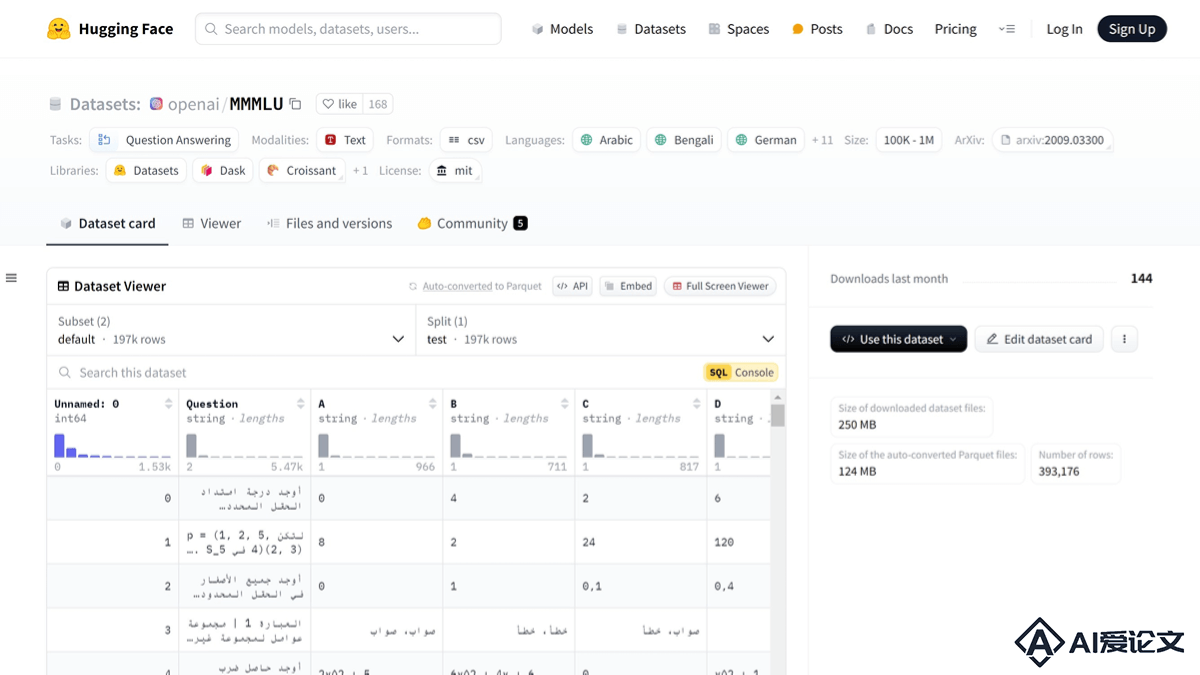
Task: Open Models in the top navigation
Action: [562, 29]
